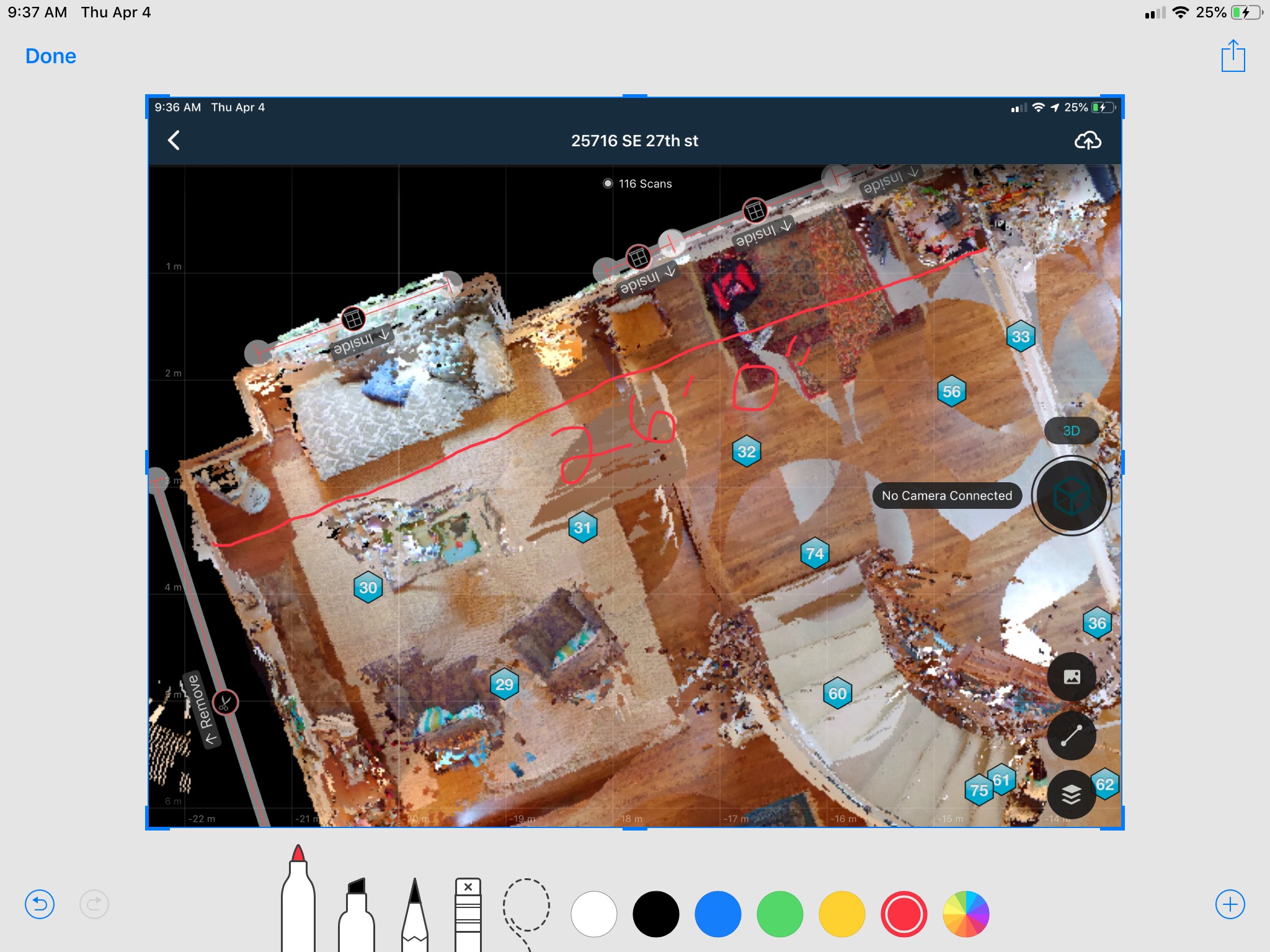
Task: Select scan marker 32
Action: 747,451
